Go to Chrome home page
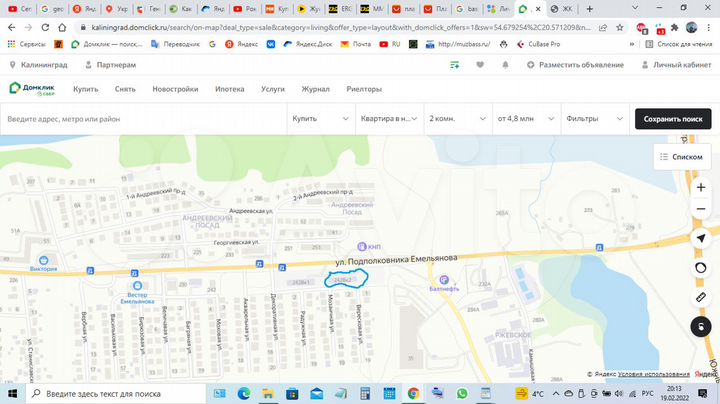 tap(62, 28)
